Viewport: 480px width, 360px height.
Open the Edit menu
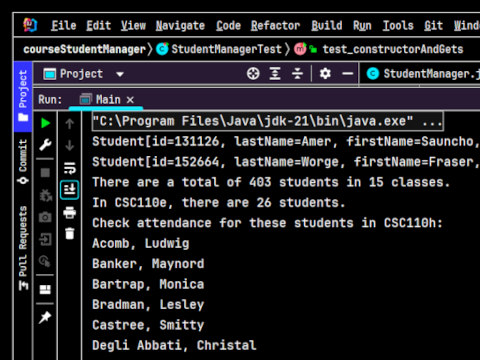point(99,26)
